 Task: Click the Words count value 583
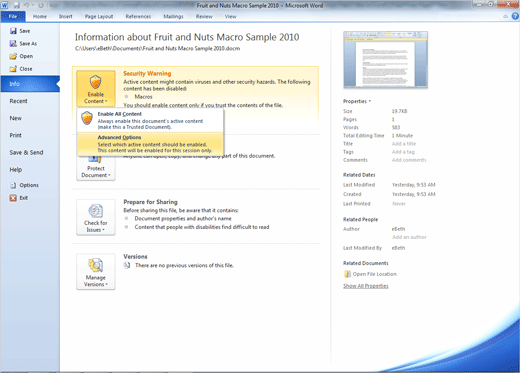[396, 128]
